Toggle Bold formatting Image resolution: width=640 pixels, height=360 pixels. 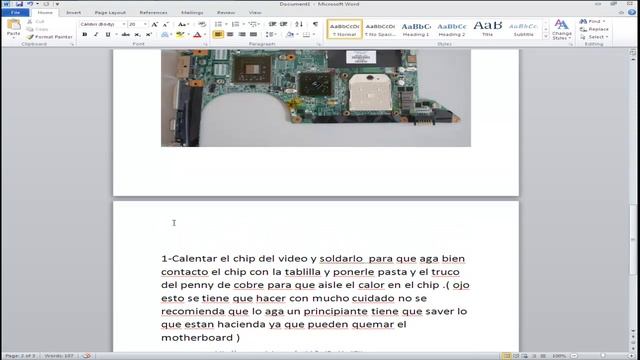pos(84,35)
